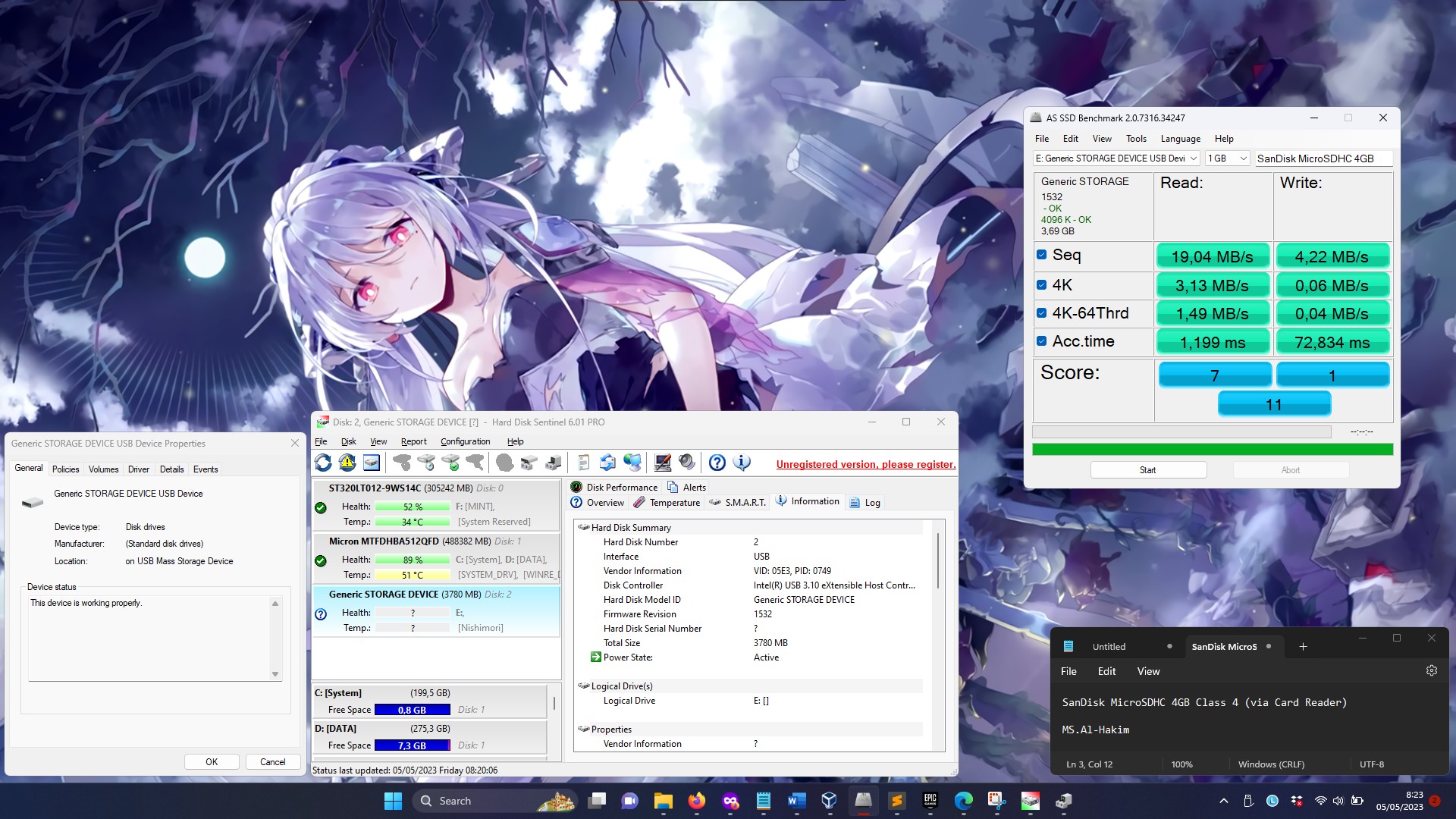The width and height of the screenshot is (1456, 819).
Task: Switch to the Disk Performance tab
Action: click(614, 487)
